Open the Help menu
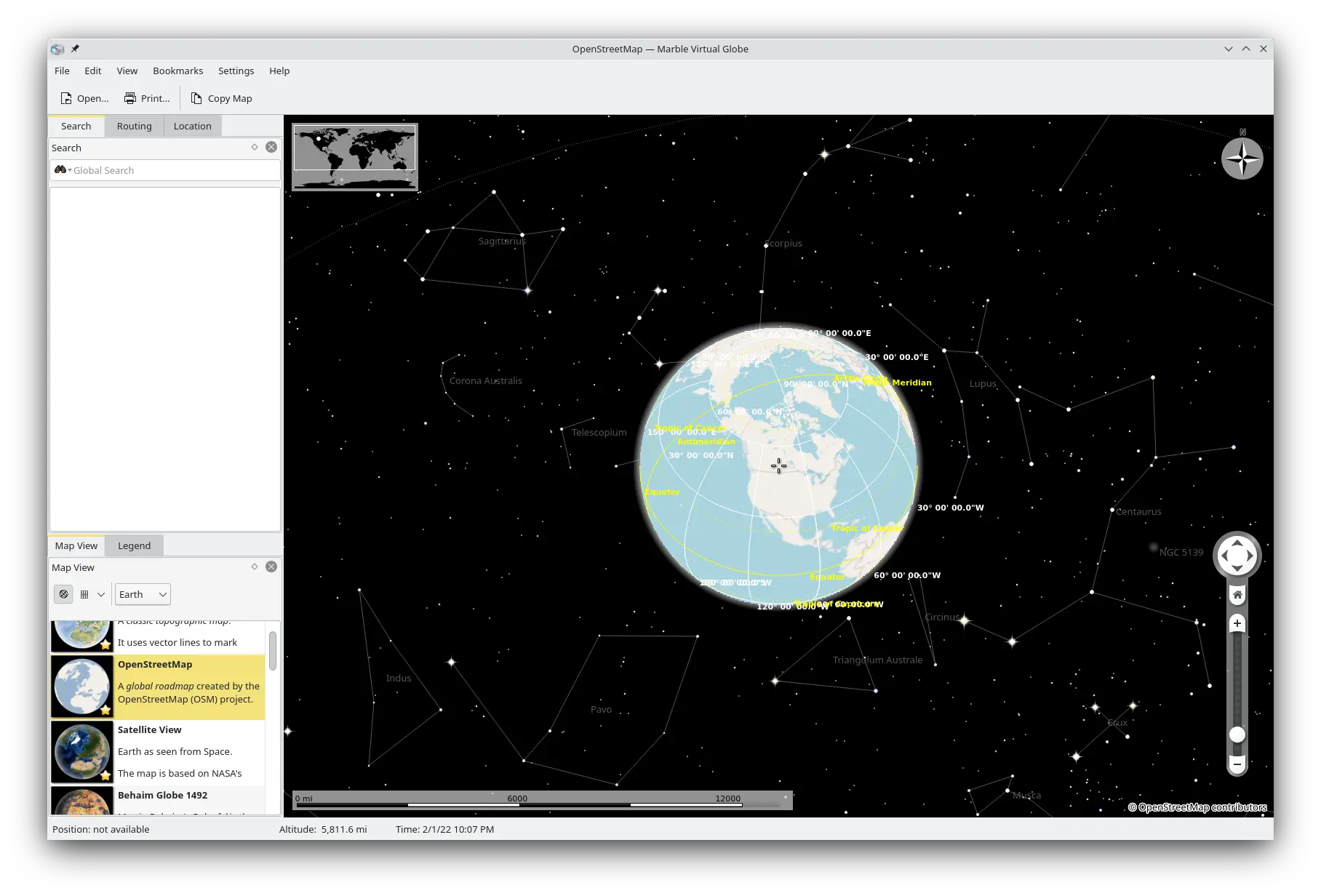The height and width of the screenshot is (896, 1321). [279, 71]
